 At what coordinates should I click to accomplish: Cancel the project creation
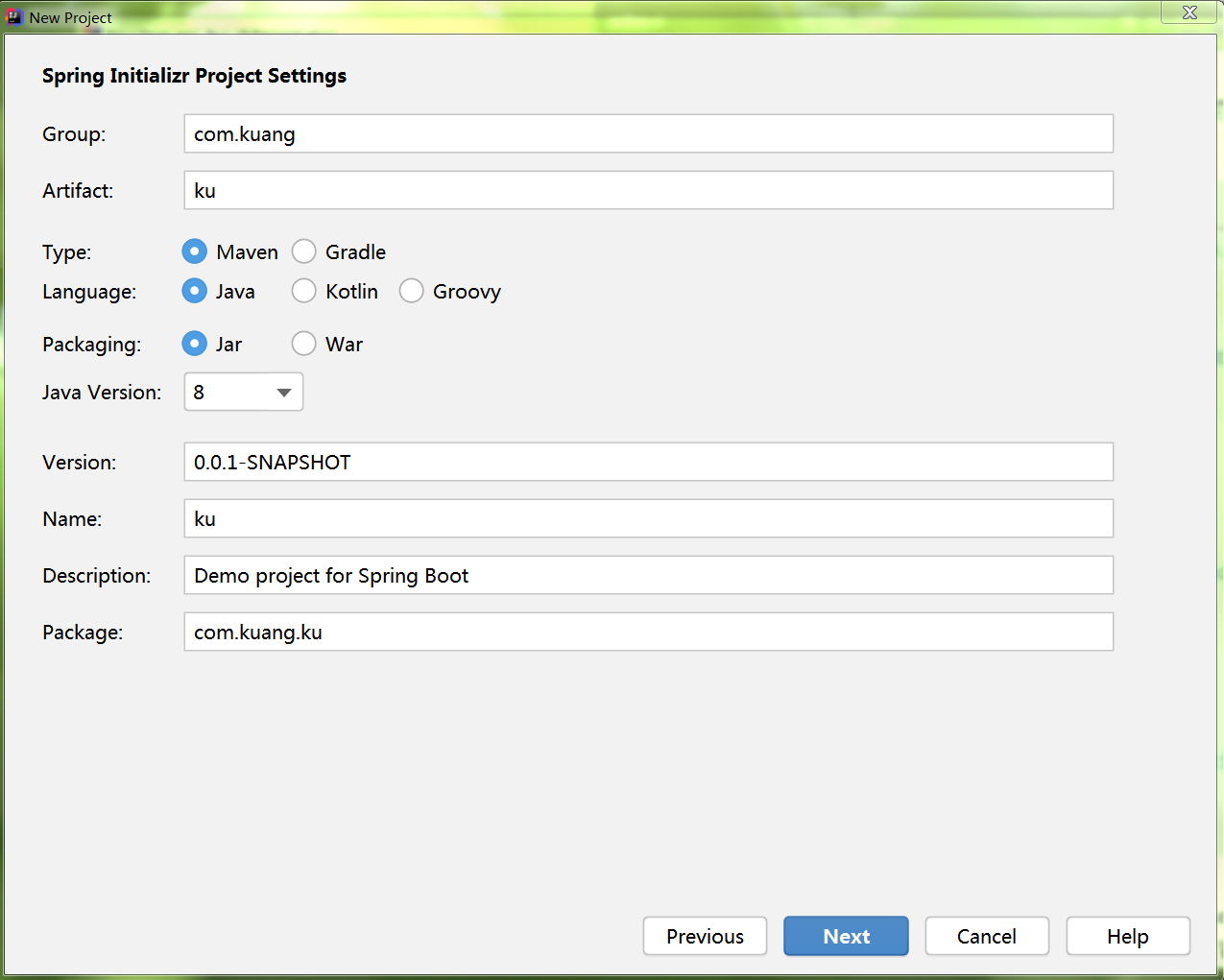[x=987, y=936]
